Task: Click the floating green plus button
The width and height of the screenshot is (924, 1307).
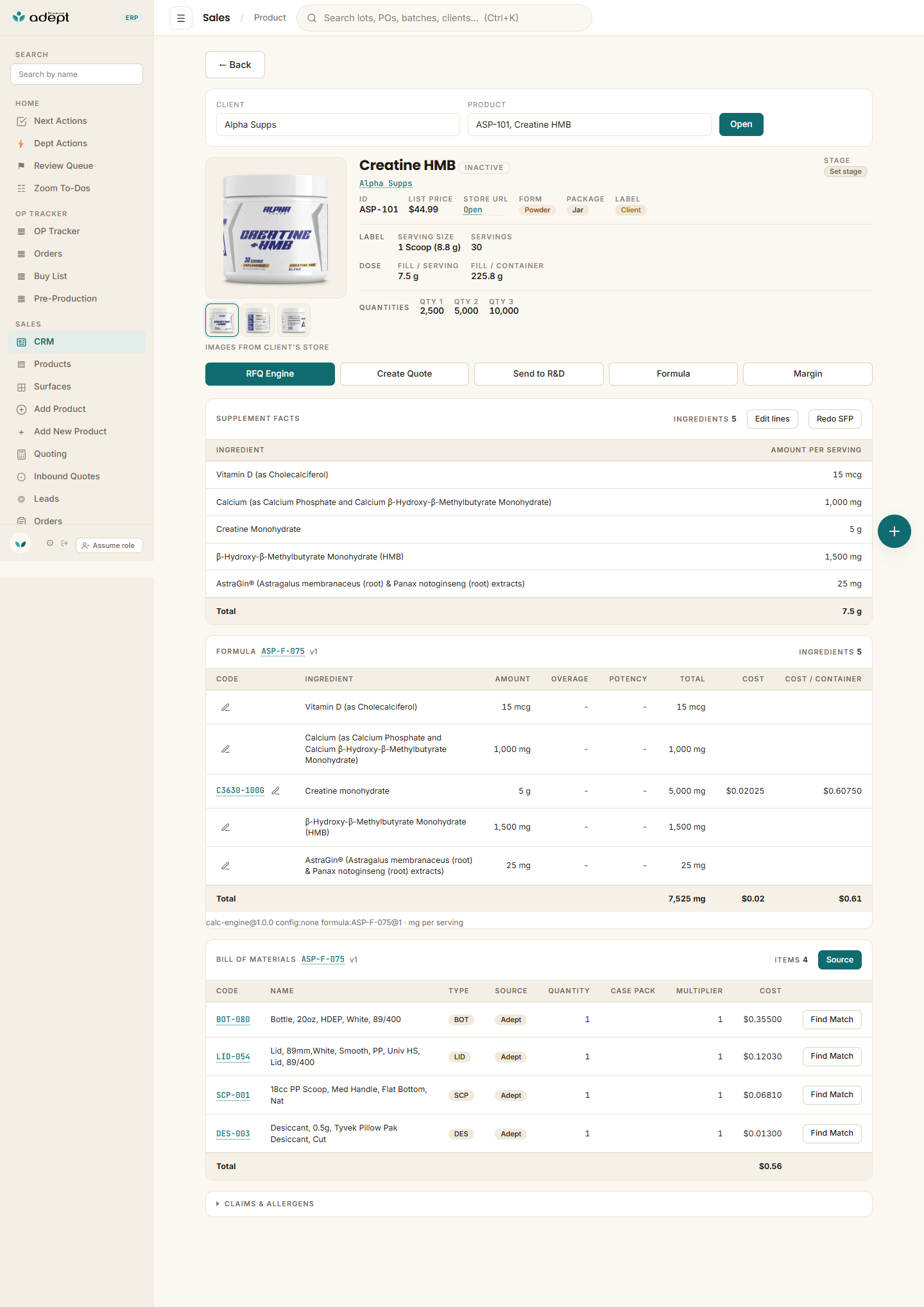Action: click(894, 531)
